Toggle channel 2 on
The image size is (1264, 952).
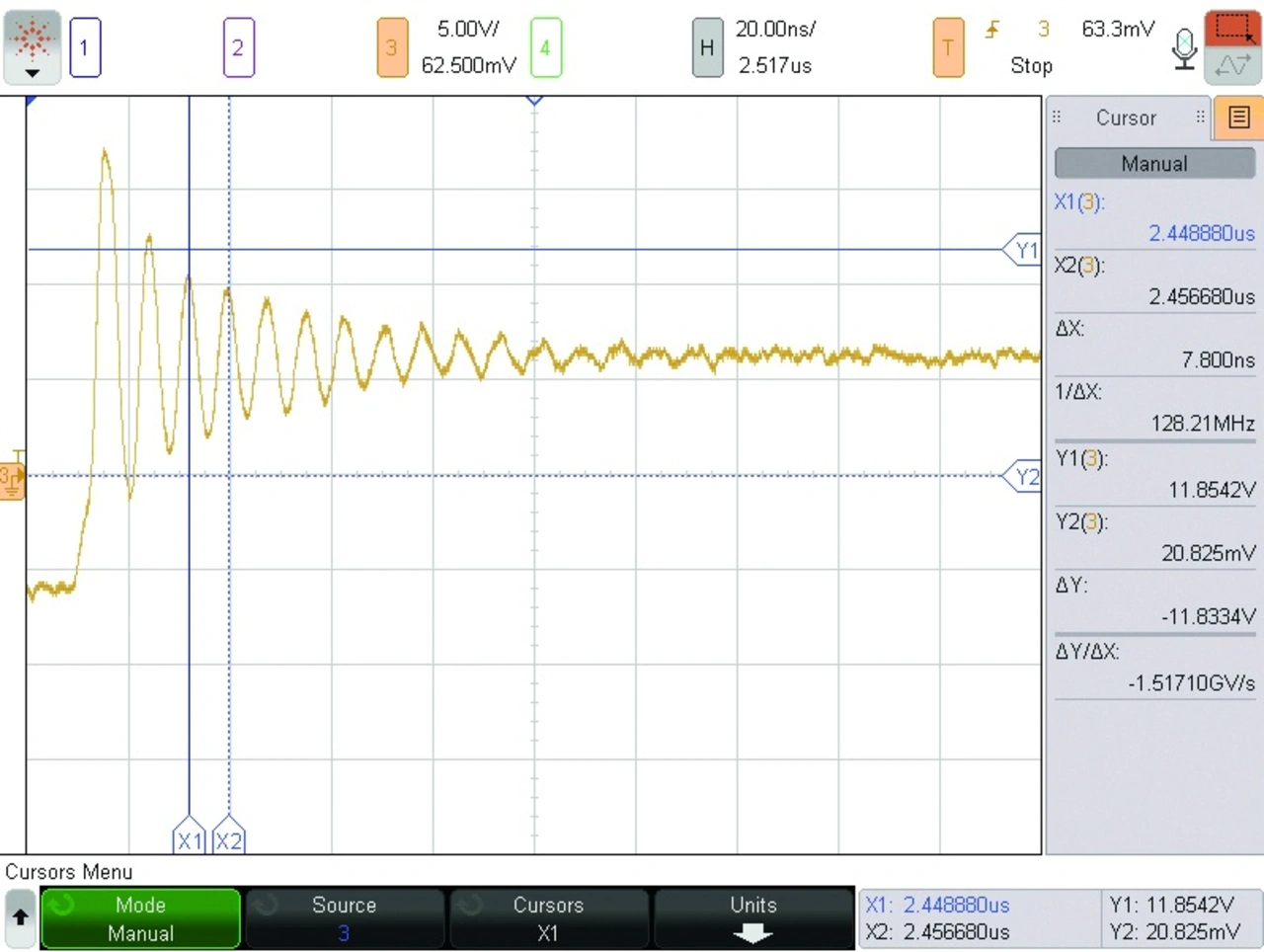point(238,47)
